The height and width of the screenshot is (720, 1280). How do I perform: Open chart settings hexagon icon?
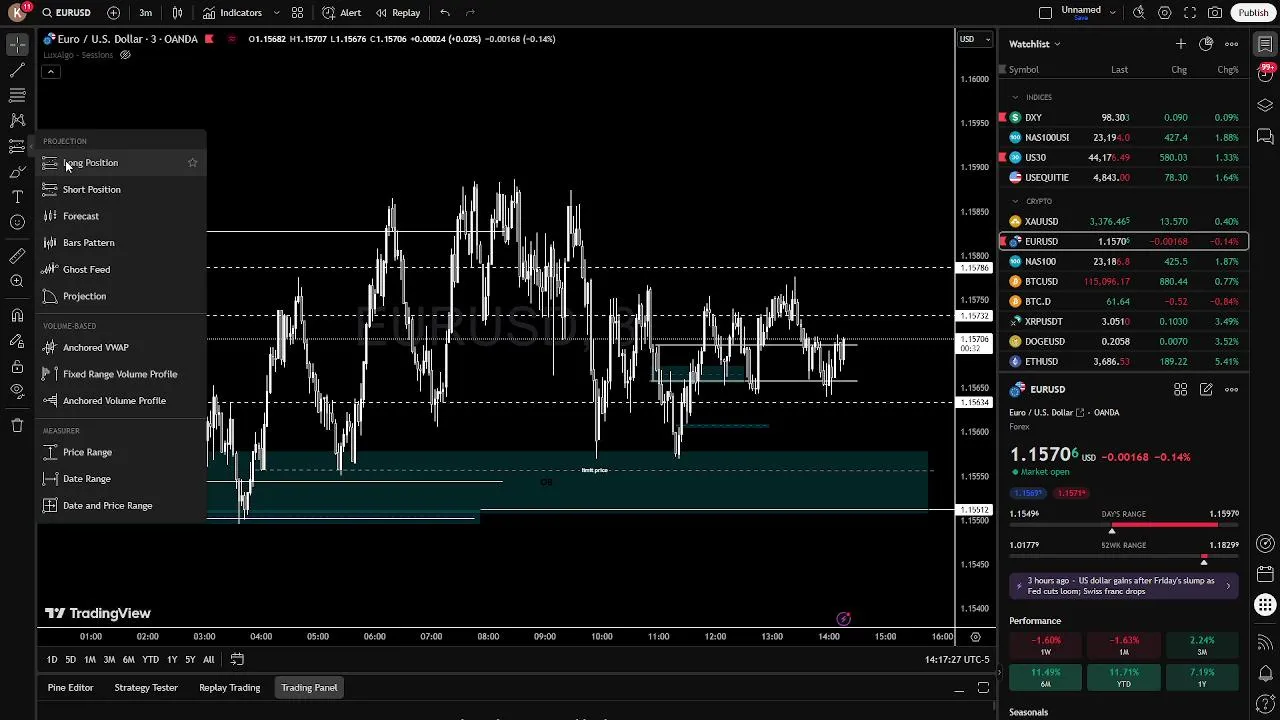pos(1164,13)
